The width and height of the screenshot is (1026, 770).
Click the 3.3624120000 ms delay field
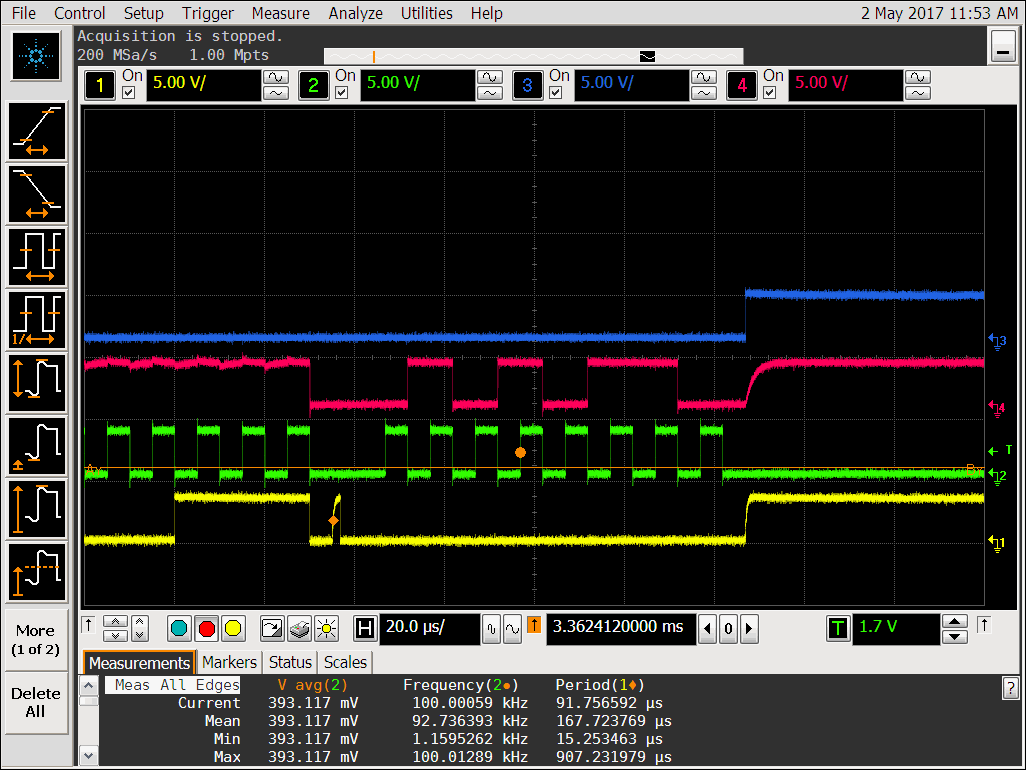[x=620, y=629]
